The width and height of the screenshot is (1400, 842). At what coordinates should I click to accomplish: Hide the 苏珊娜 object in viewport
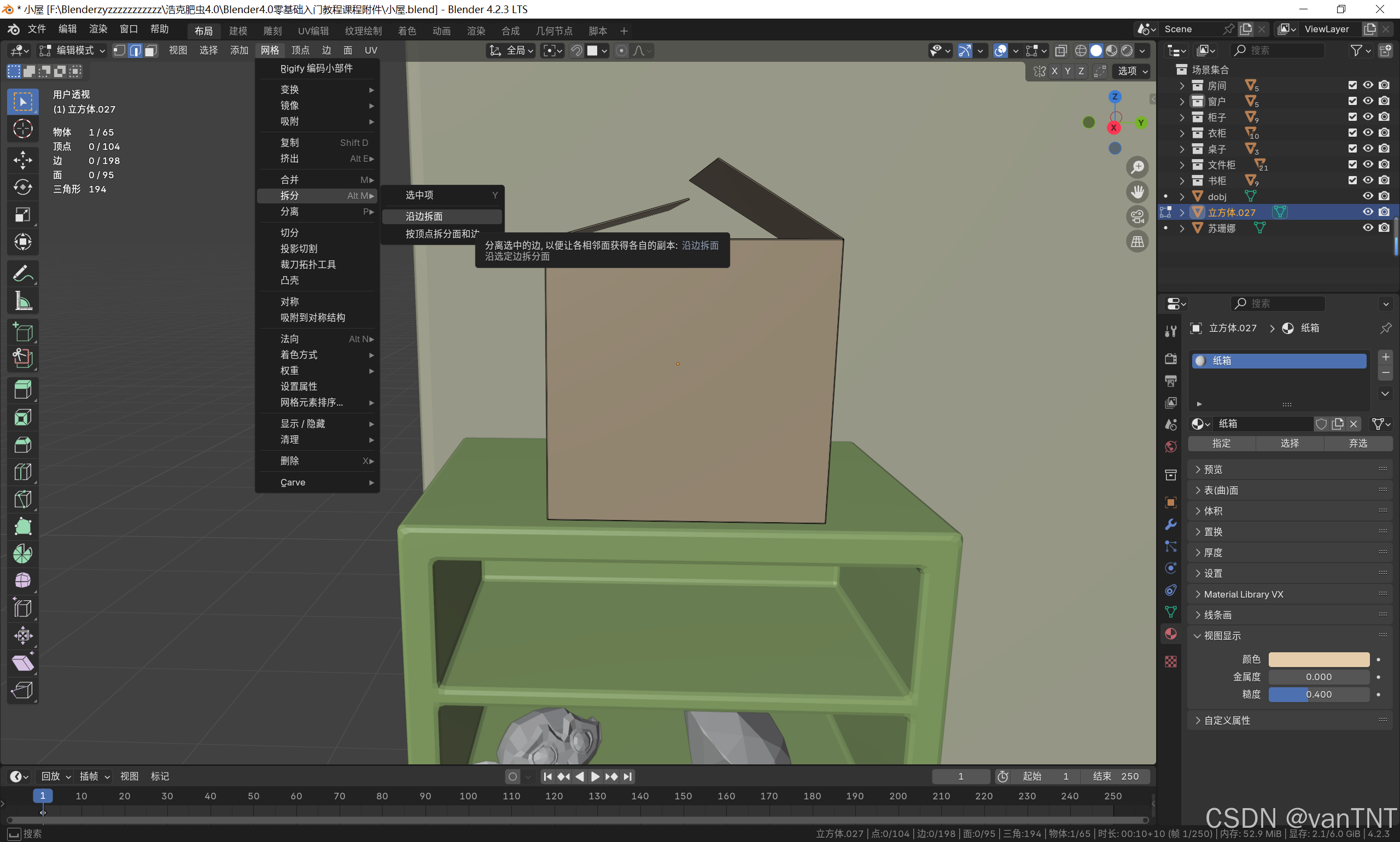(1368, 227)
